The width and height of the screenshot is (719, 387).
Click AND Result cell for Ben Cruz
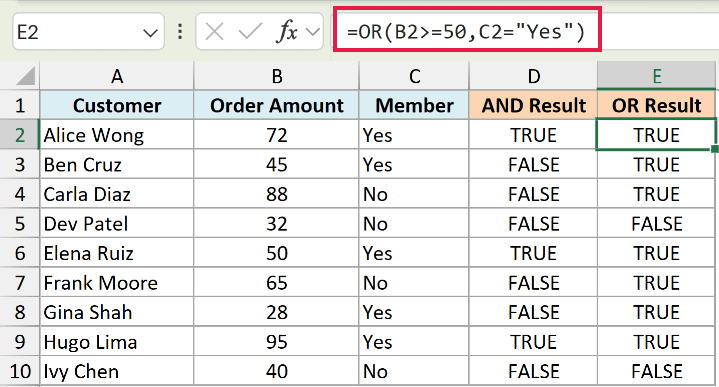point(533,164)
